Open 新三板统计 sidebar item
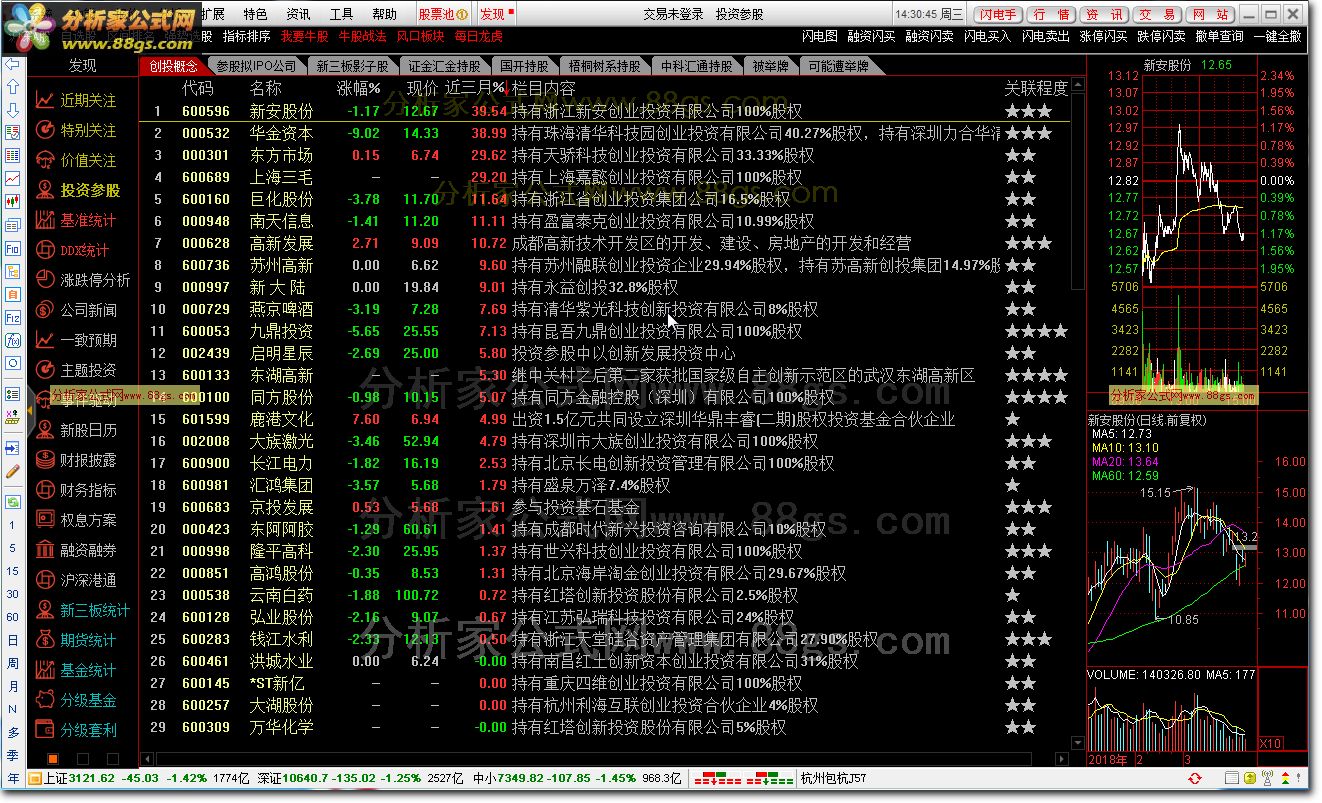 [x=82, y=610]
